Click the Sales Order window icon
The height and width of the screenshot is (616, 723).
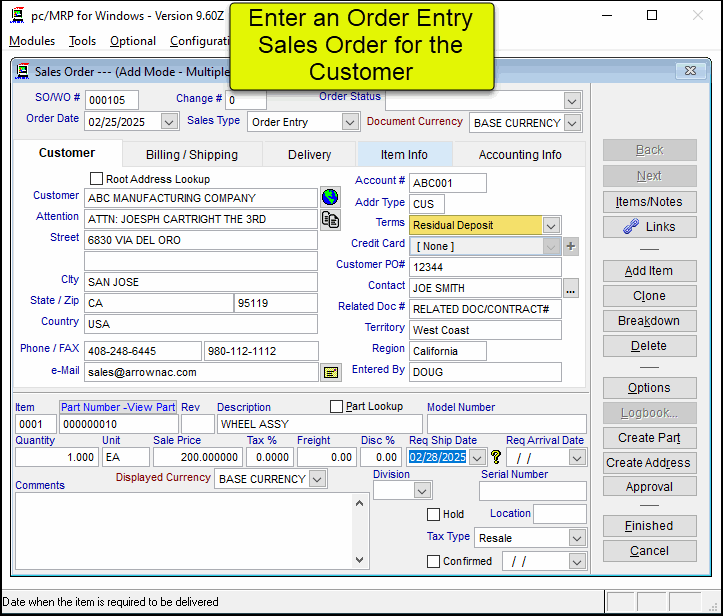[23, 71]
